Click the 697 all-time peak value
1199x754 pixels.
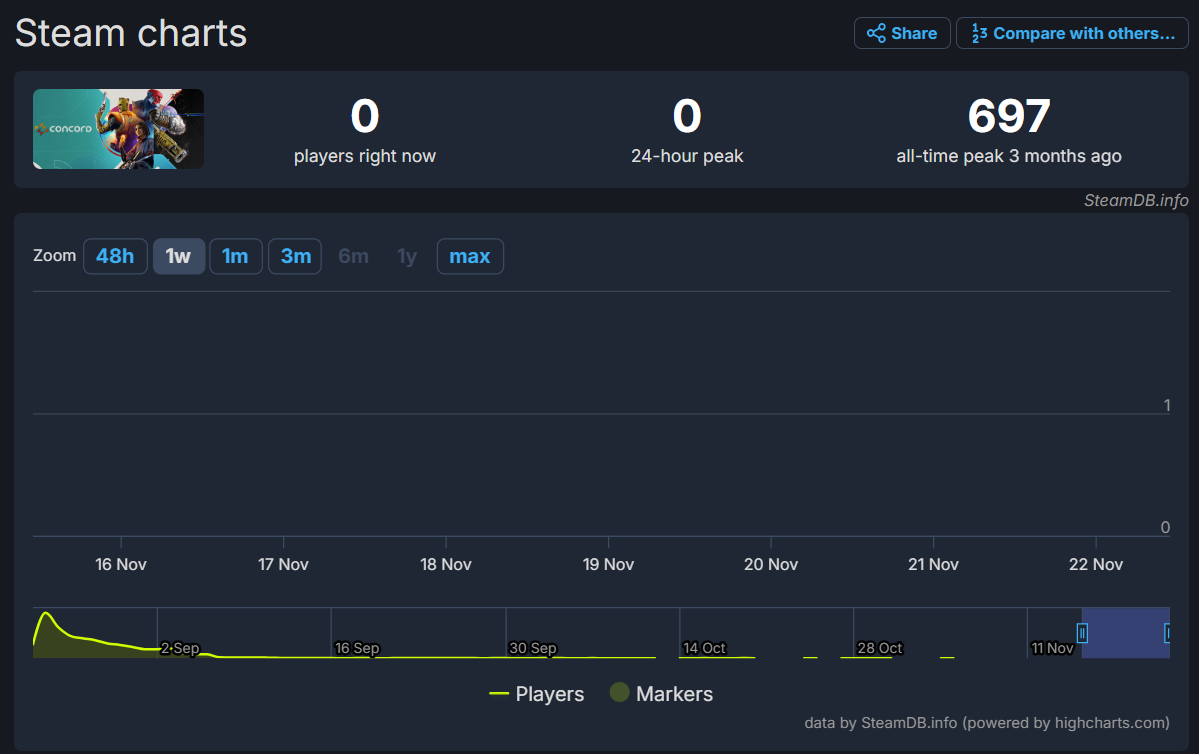1009,116
